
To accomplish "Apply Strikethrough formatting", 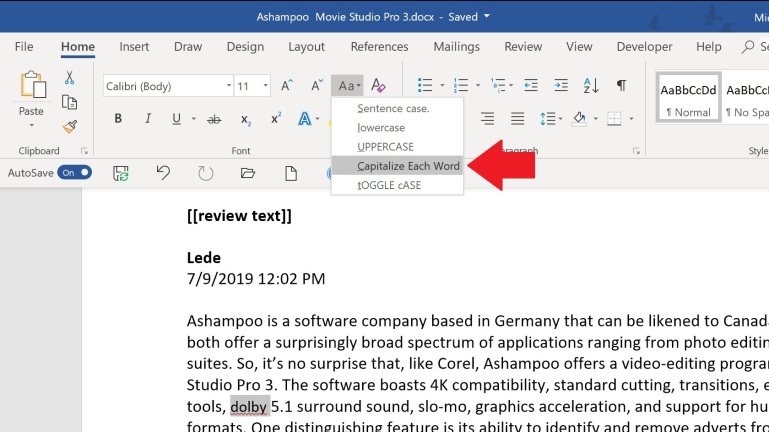I will (214, 119).
